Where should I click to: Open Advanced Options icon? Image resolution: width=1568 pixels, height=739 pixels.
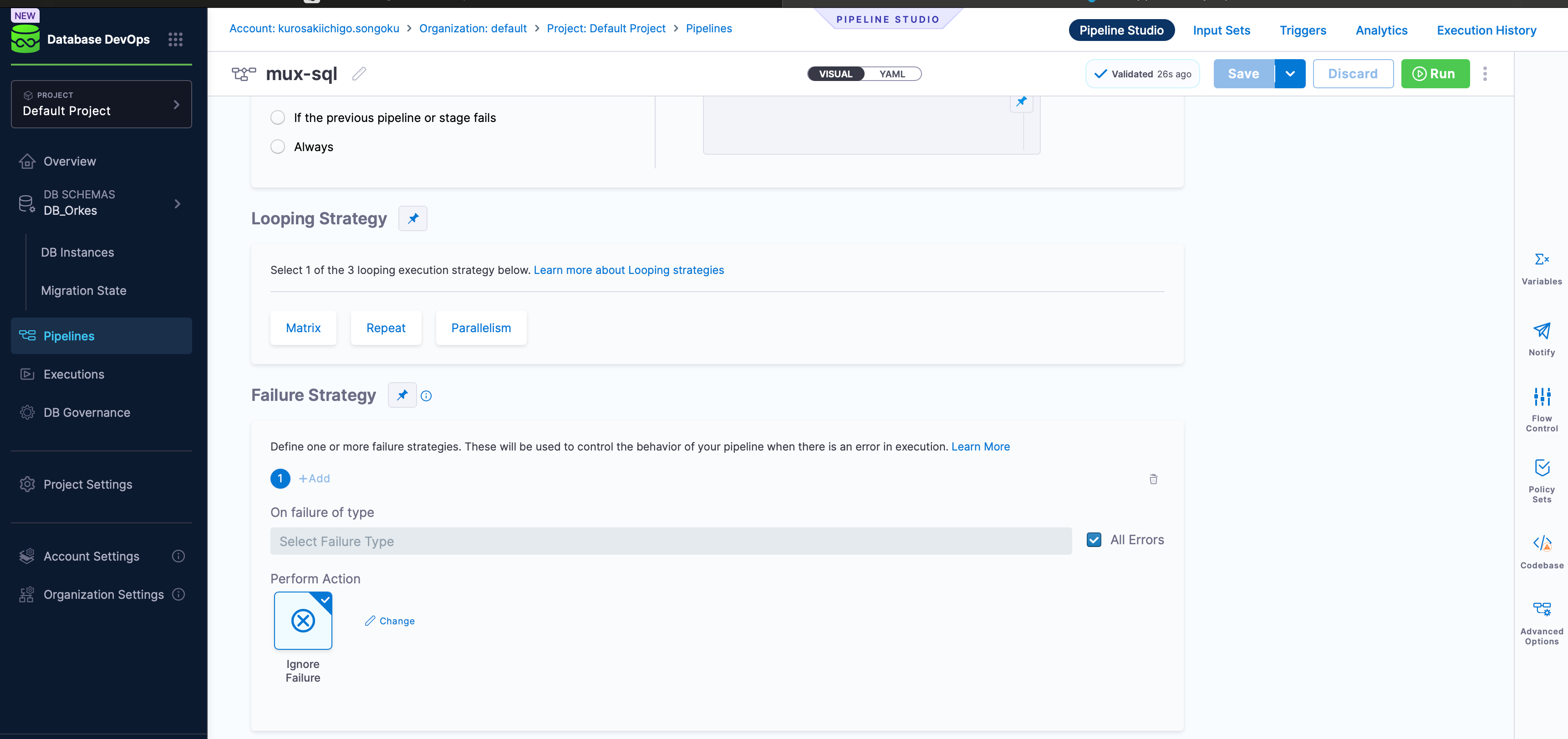coord(1541,609)
